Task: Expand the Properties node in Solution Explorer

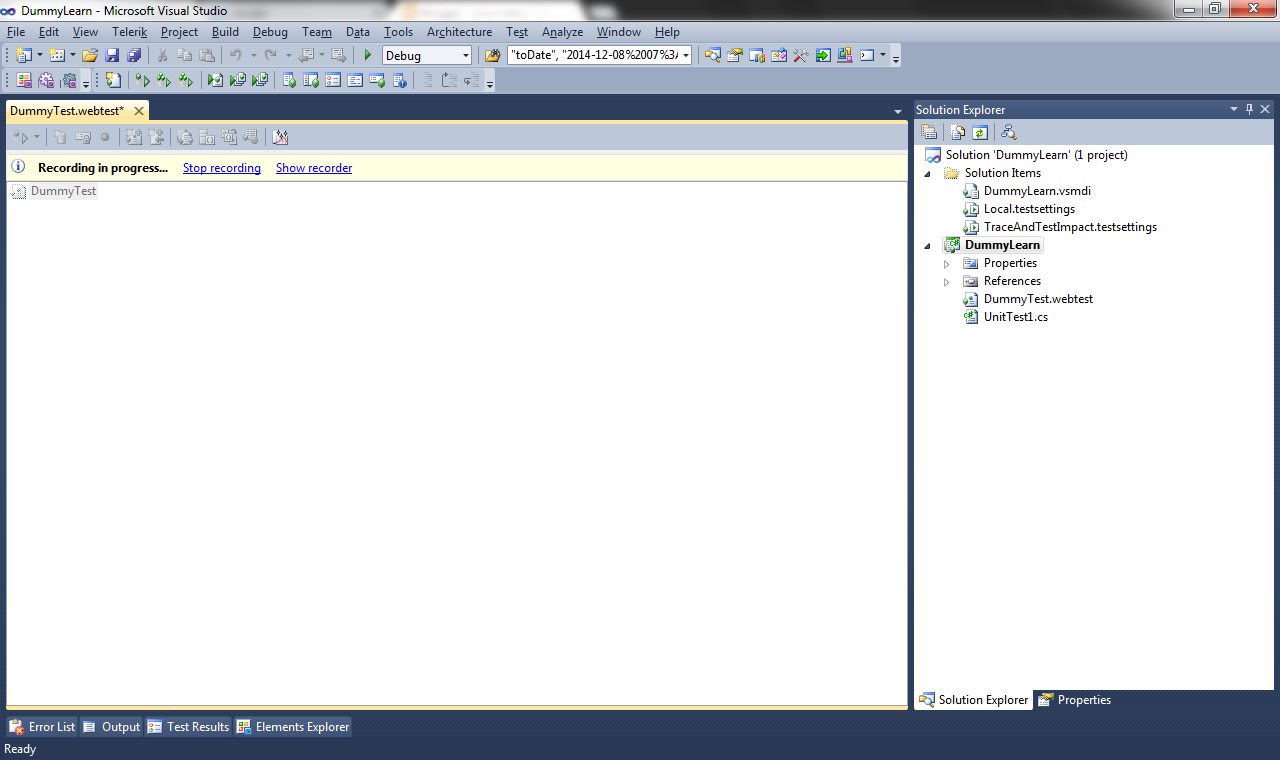Action: 947,263
